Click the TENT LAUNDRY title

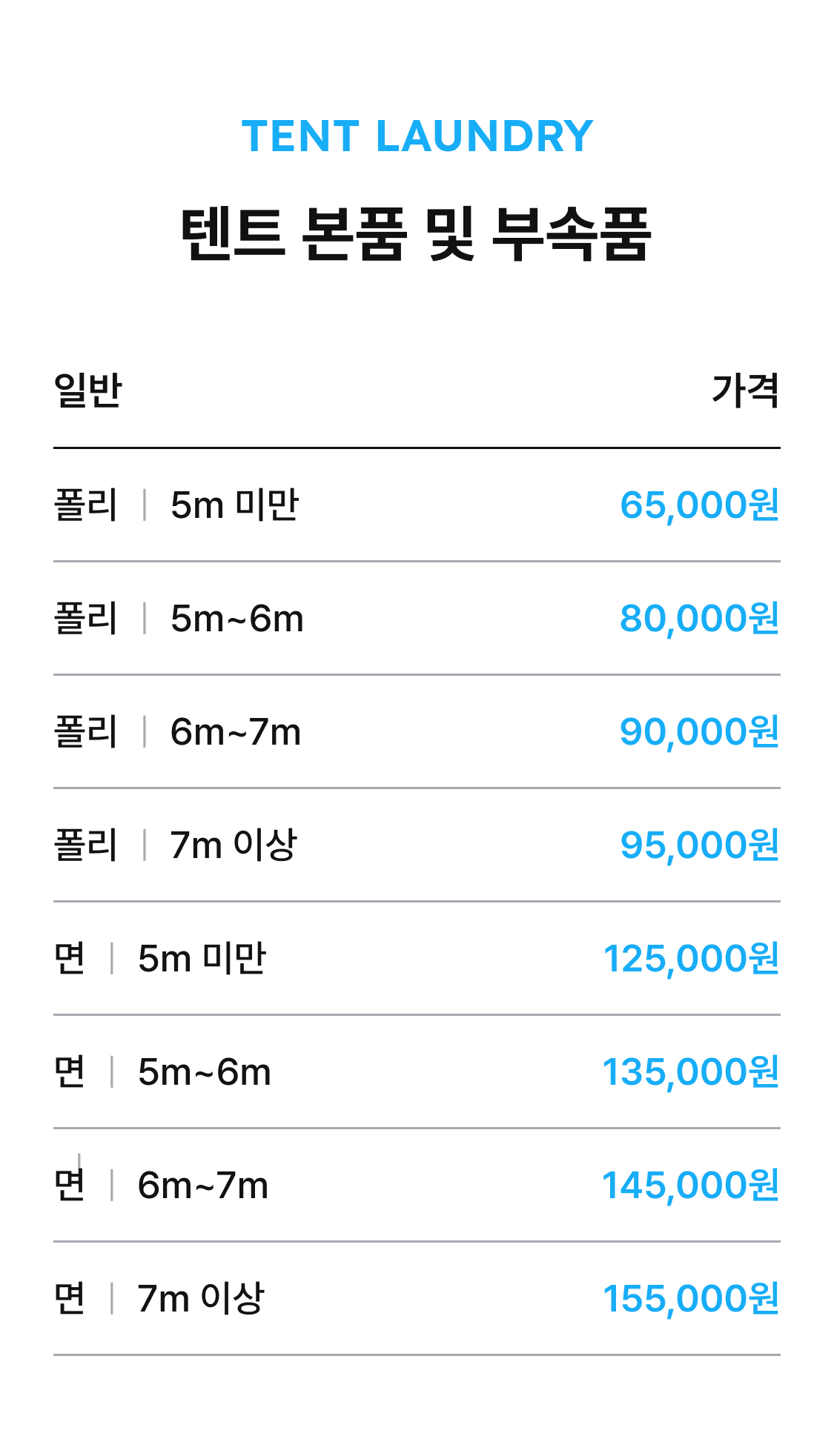coord(417,136)
